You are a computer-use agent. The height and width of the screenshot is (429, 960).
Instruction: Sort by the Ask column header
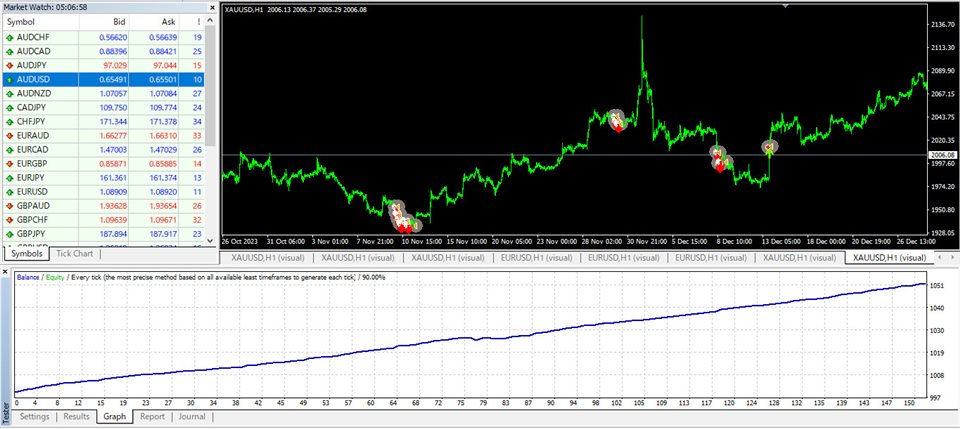[154, 22]
